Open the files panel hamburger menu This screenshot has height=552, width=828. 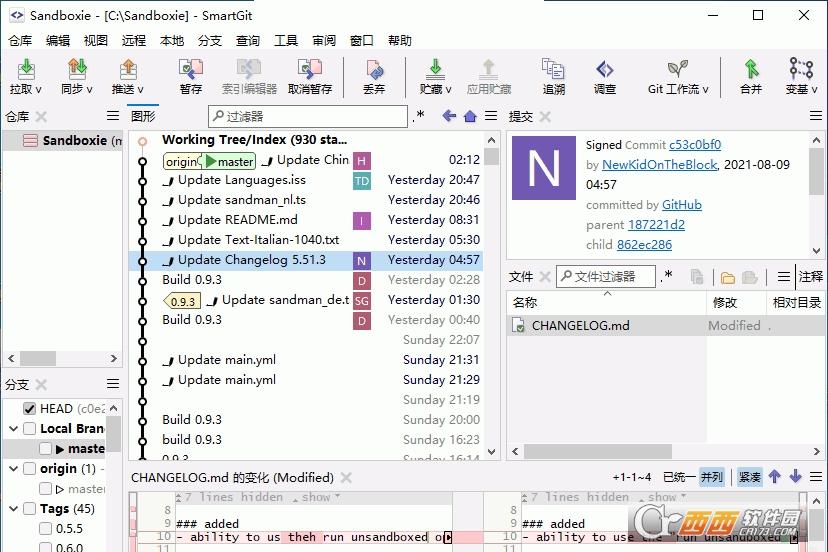click(784, 276)
